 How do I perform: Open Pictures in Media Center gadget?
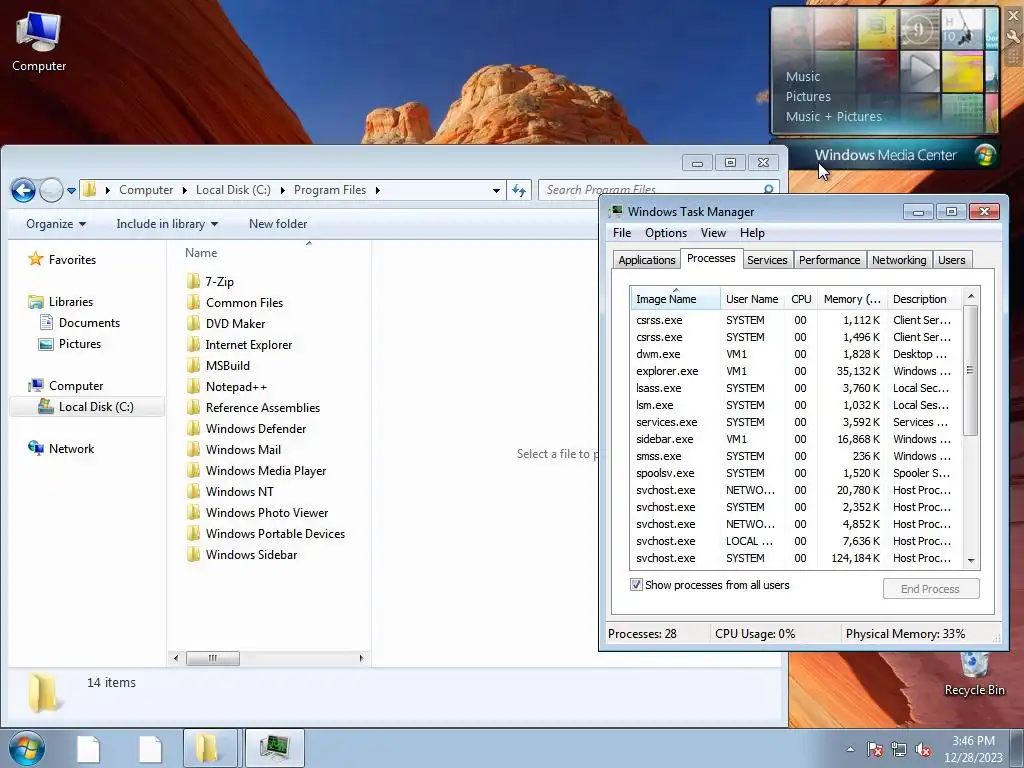[x=808, y=96]
